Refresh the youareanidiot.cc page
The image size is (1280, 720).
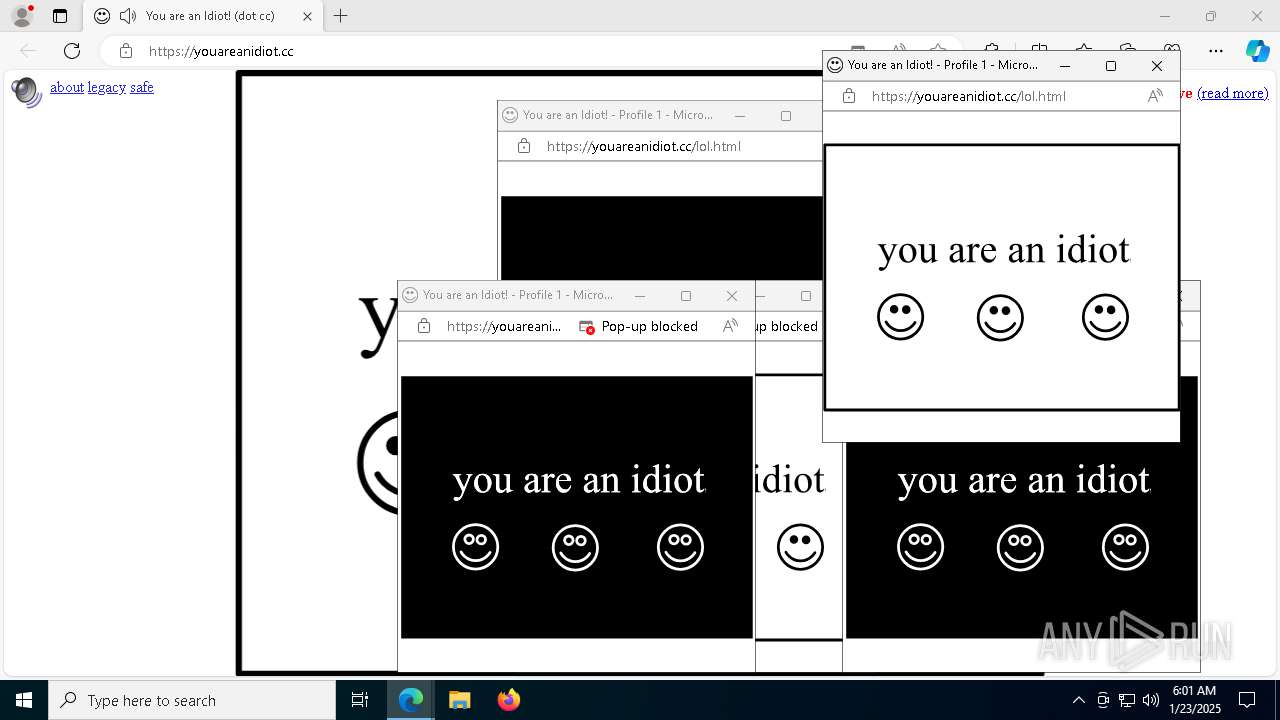[72, 51]
